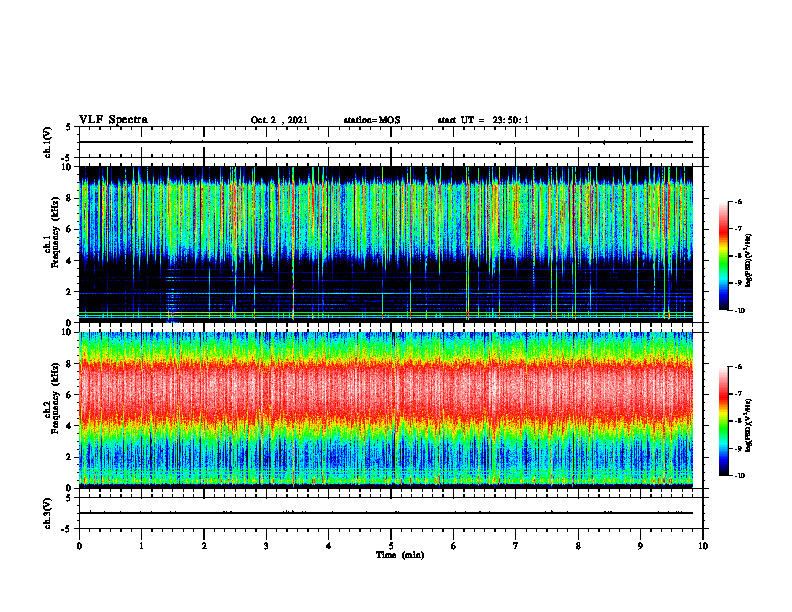Viewport: 792px width, 612px height.
Task: Click the "ch.1(V)" axis label
Action: (48, 142)
